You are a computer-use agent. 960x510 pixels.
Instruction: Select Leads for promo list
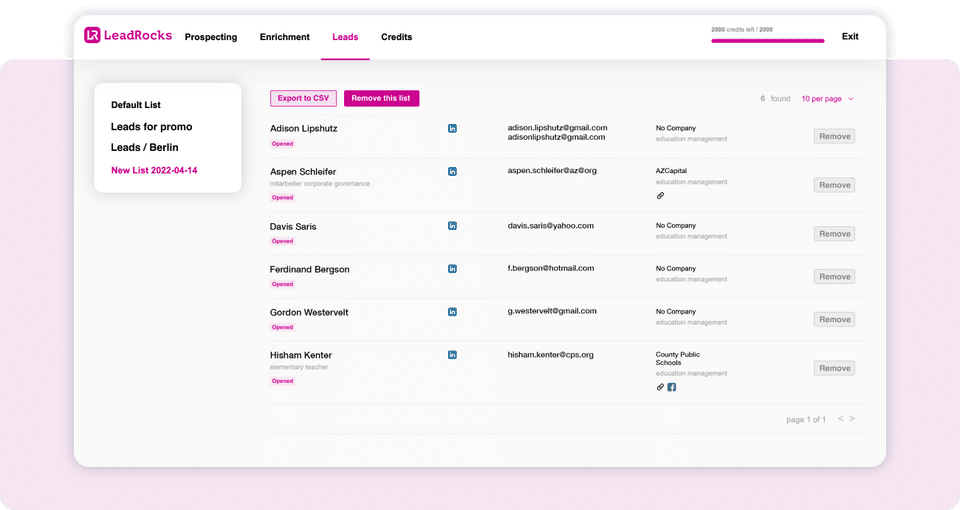(151, 127)
